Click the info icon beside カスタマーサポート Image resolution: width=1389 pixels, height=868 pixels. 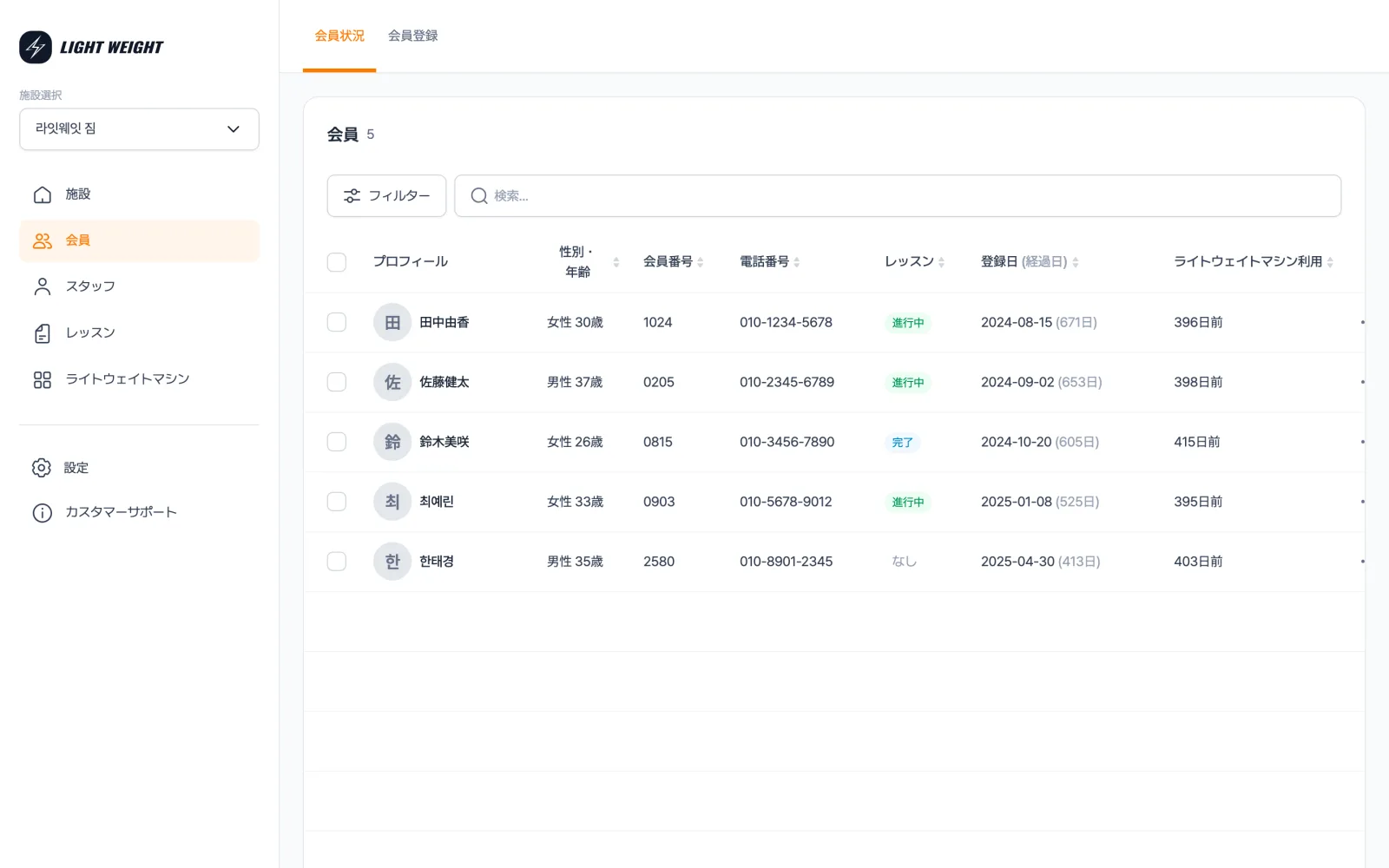pyautogui.click(x=43, y=513)
